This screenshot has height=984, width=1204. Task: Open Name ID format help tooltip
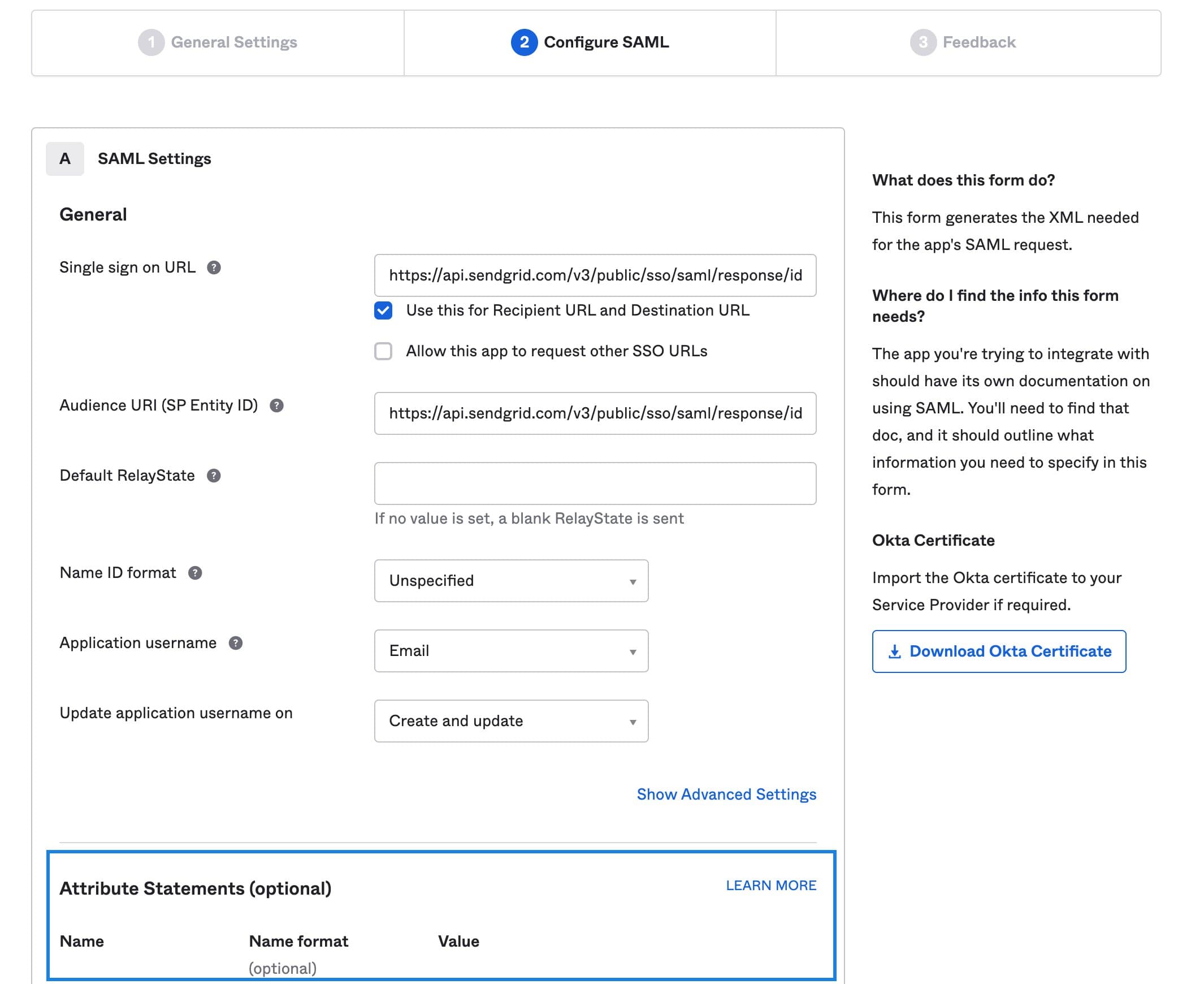point(195,573)
